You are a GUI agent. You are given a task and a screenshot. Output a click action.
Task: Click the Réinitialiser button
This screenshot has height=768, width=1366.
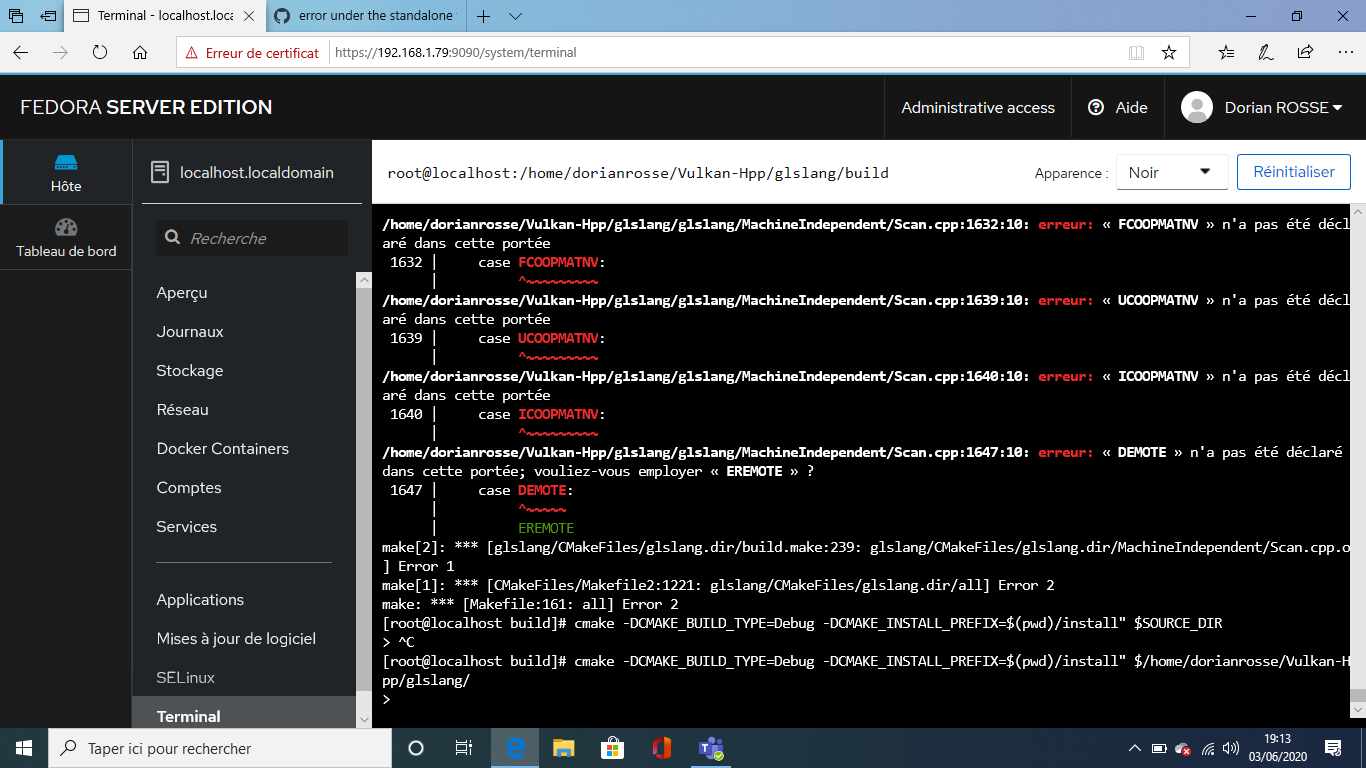1293,171
